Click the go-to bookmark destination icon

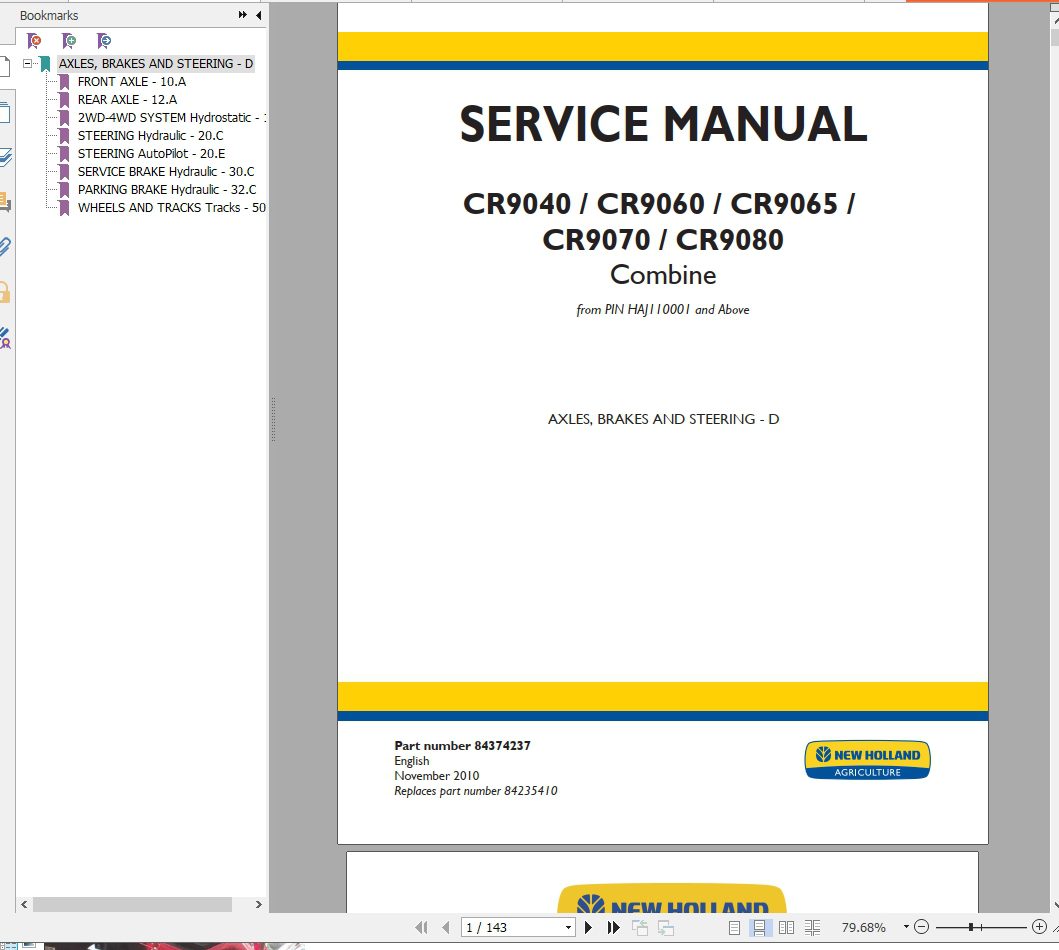pos(104,41)
